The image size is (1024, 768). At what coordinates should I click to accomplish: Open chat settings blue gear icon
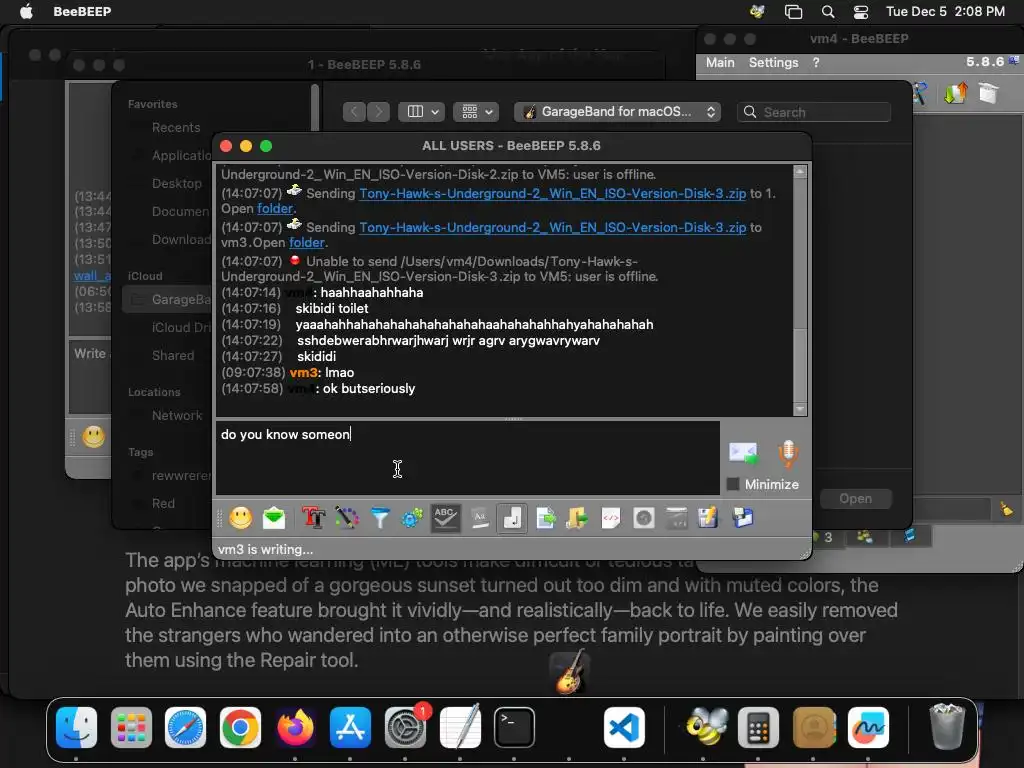[412, 518]
